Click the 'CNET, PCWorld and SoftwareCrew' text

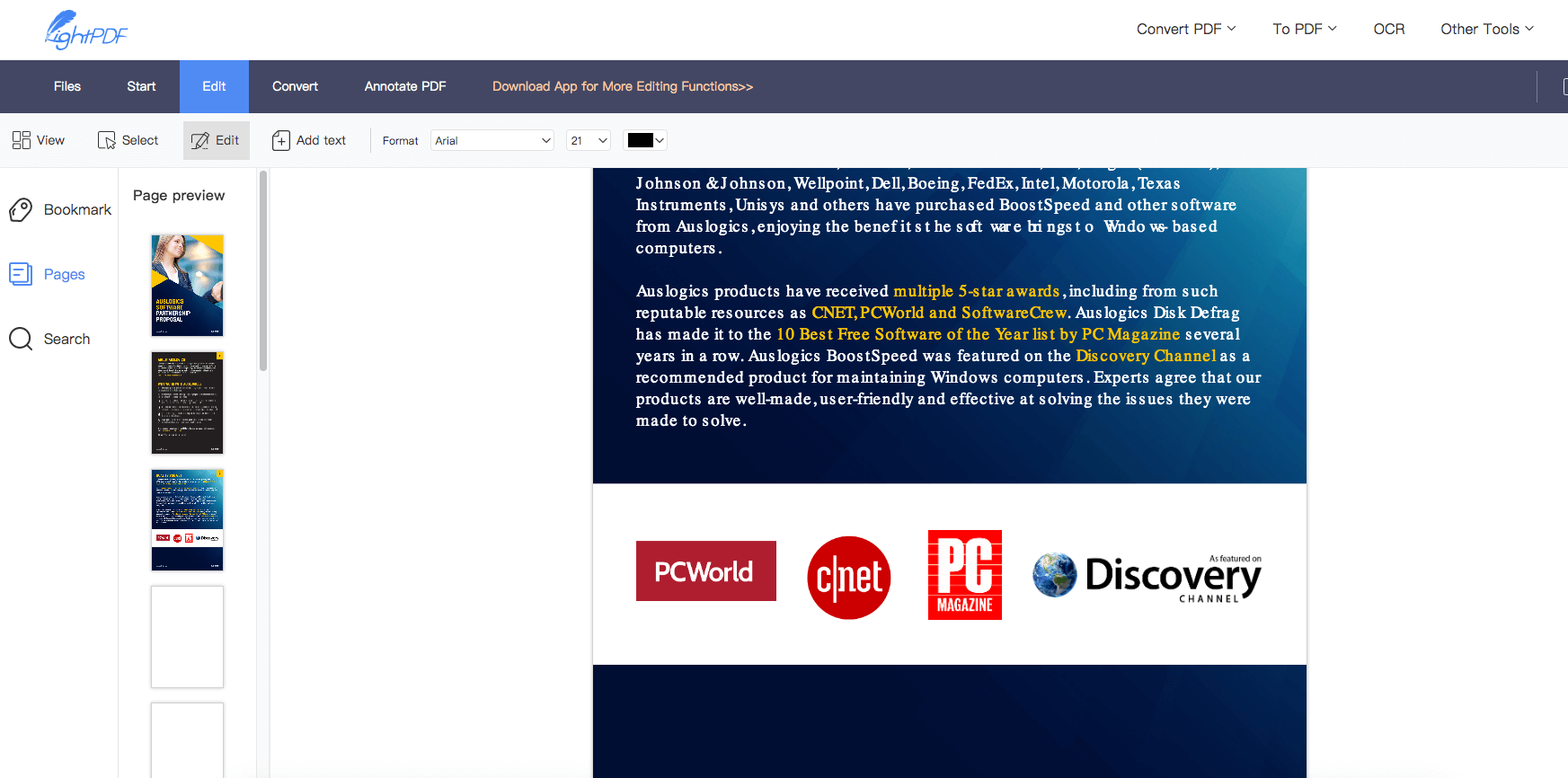pos(939,313)
